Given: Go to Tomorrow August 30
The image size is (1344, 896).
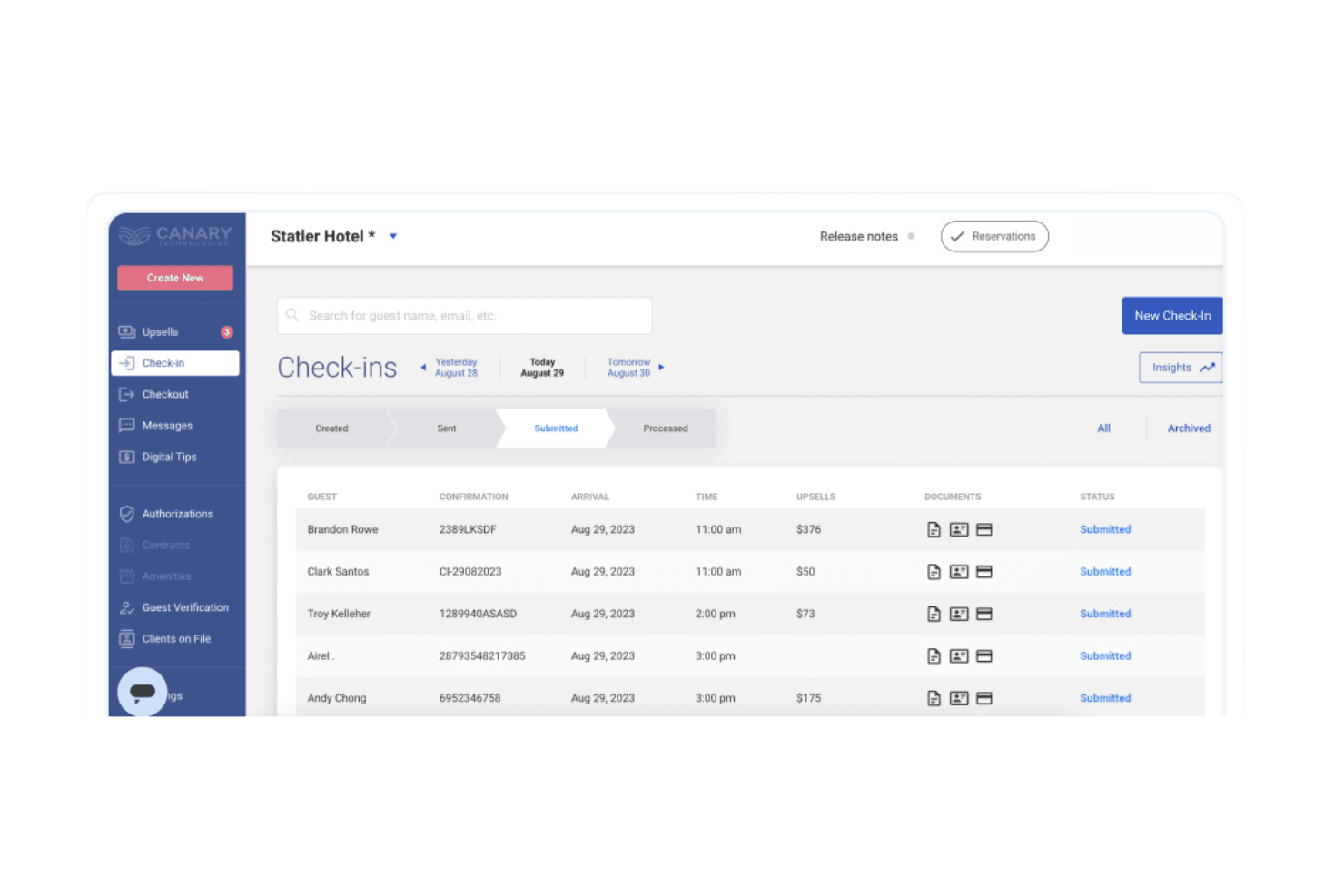Looking at the screenshot, I should click(x=628, y=368).
